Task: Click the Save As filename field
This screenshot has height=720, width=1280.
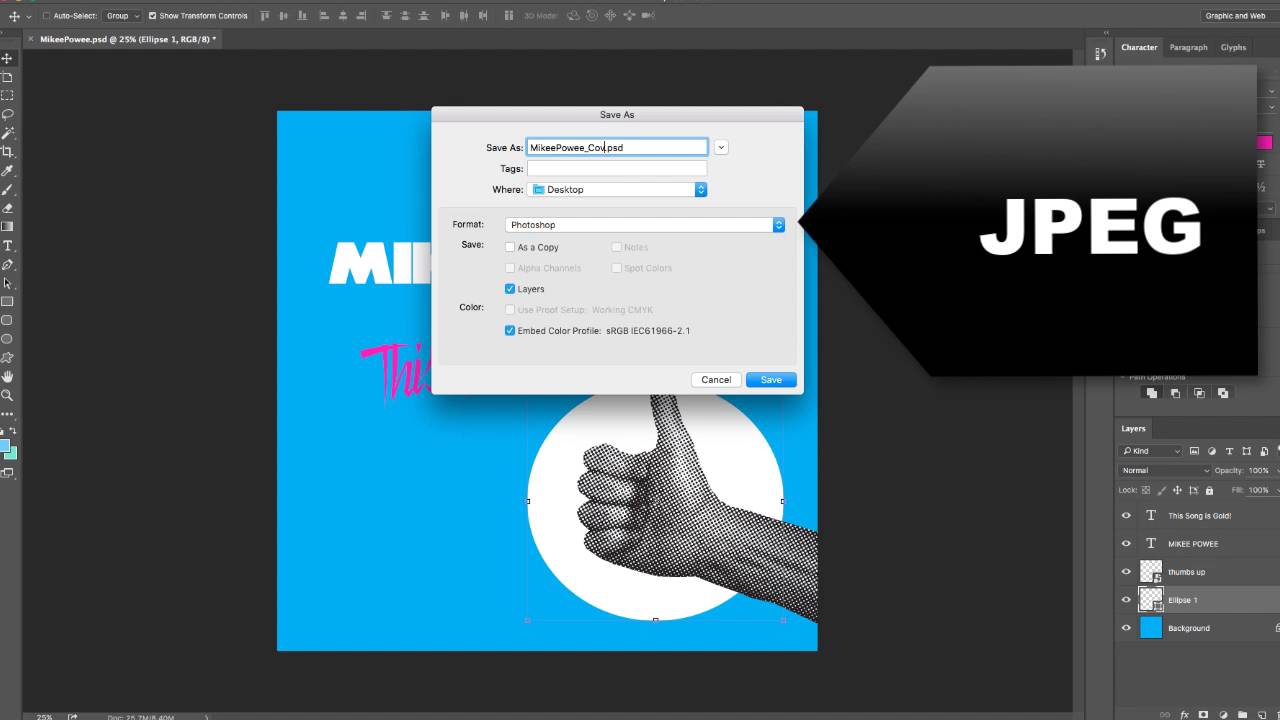Action: pos(617,147)
